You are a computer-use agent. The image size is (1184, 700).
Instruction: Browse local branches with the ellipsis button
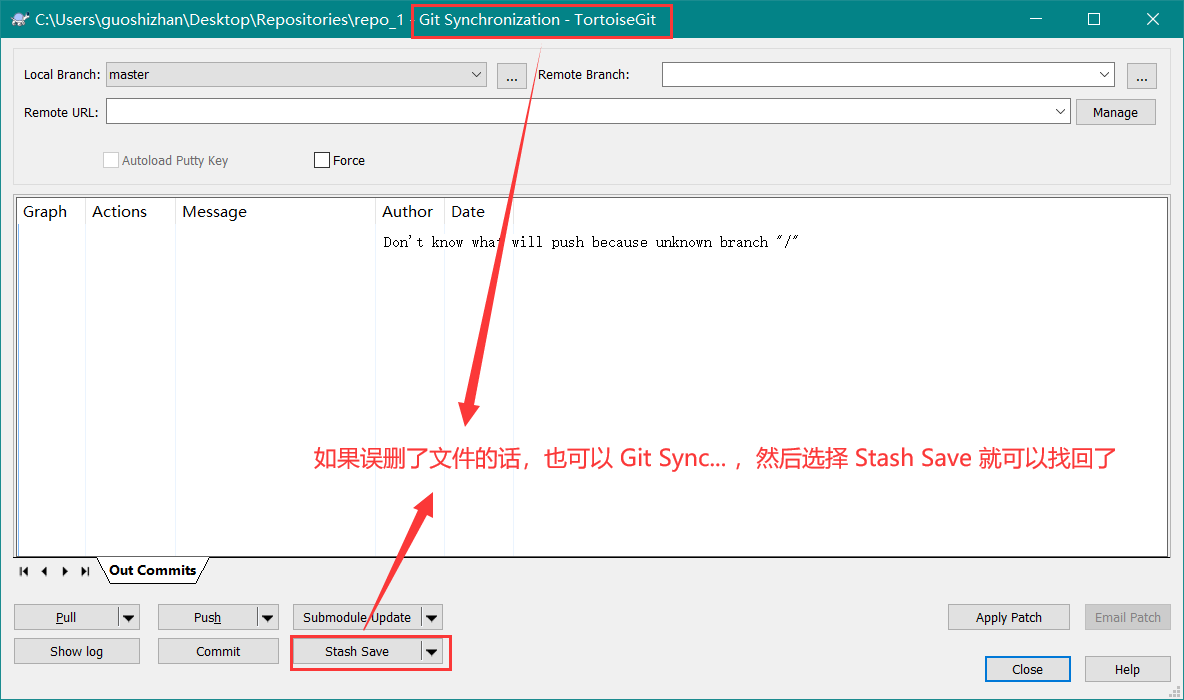pos(511,75)
